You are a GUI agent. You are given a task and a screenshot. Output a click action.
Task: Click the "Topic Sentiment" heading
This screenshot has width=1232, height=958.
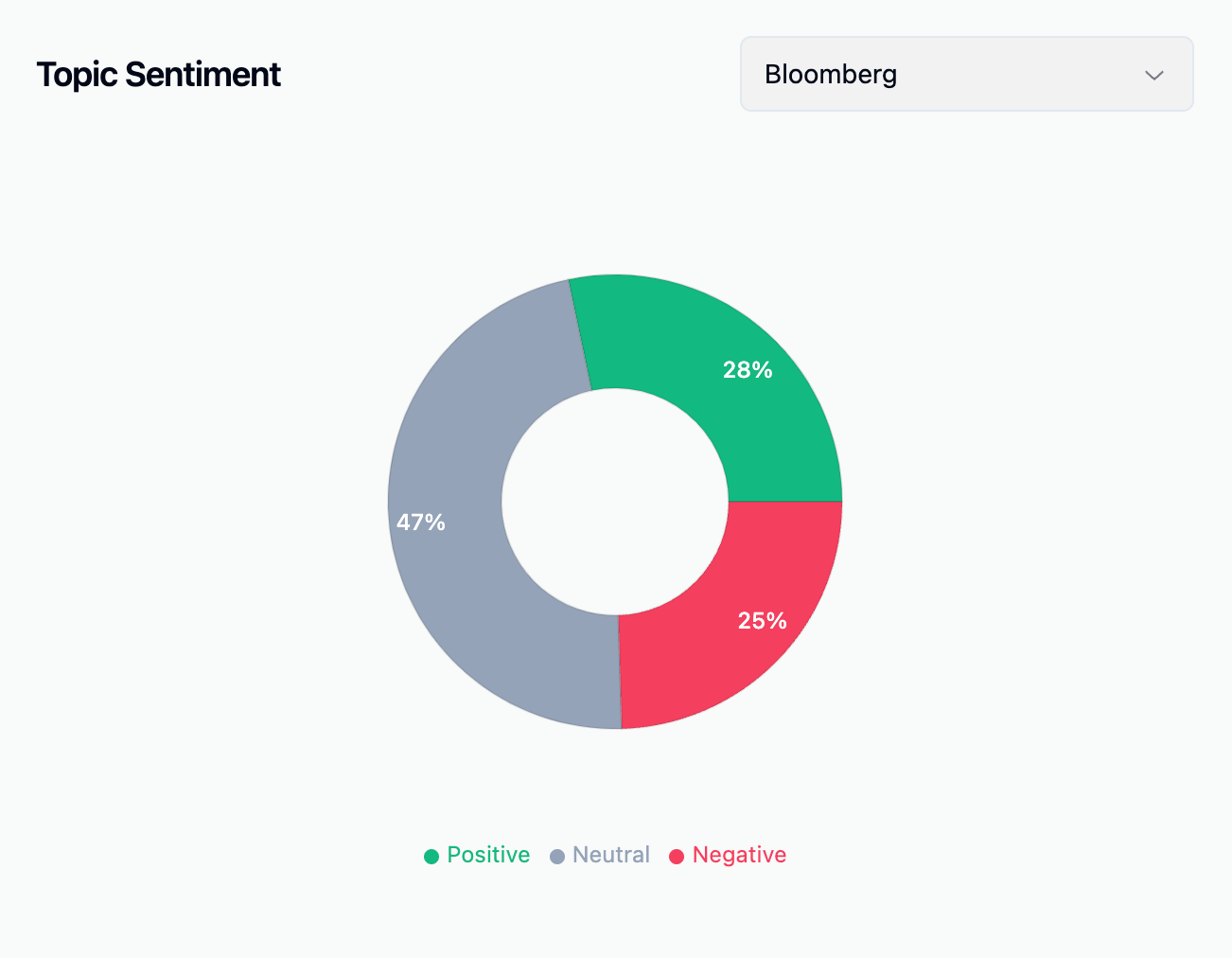pyautogui.click(x=158, y=74)
